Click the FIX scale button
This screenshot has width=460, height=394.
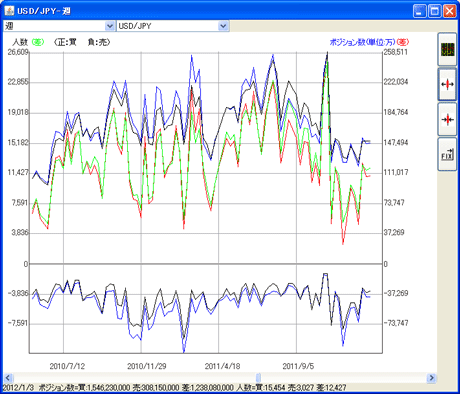(447, 154)
